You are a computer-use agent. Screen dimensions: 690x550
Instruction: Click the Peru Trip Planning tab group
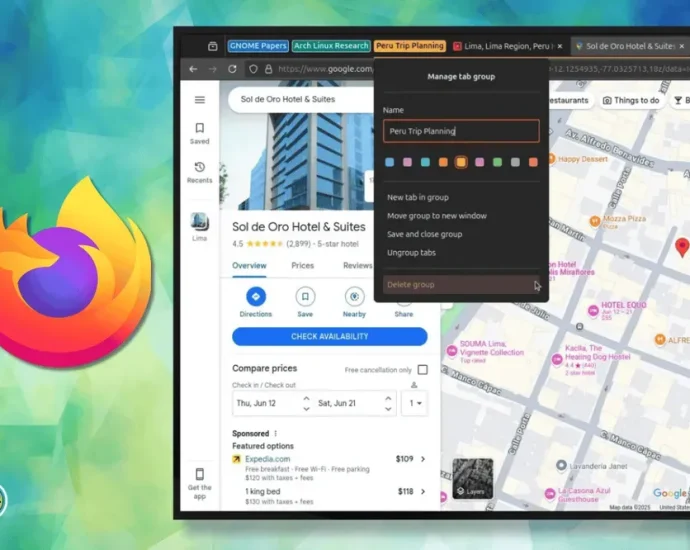[410, 46]
